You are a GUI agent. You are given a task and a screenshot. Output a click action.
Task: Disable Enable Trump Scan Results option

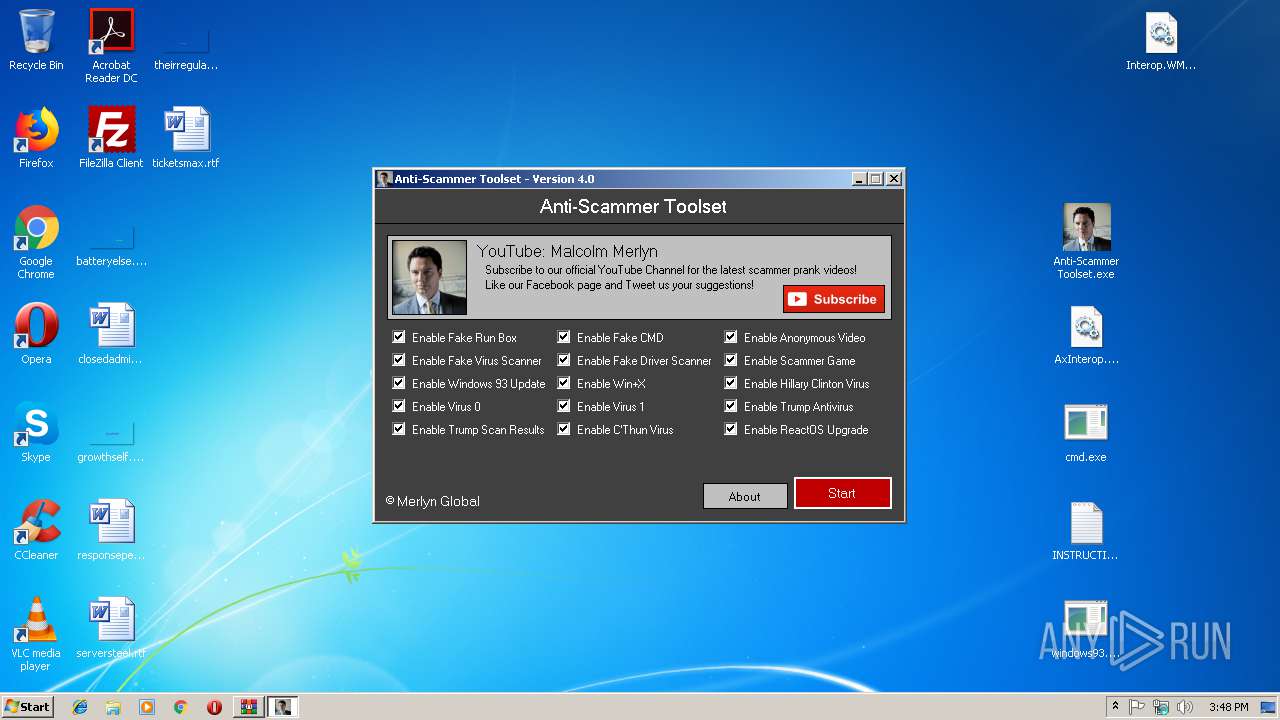399,429
